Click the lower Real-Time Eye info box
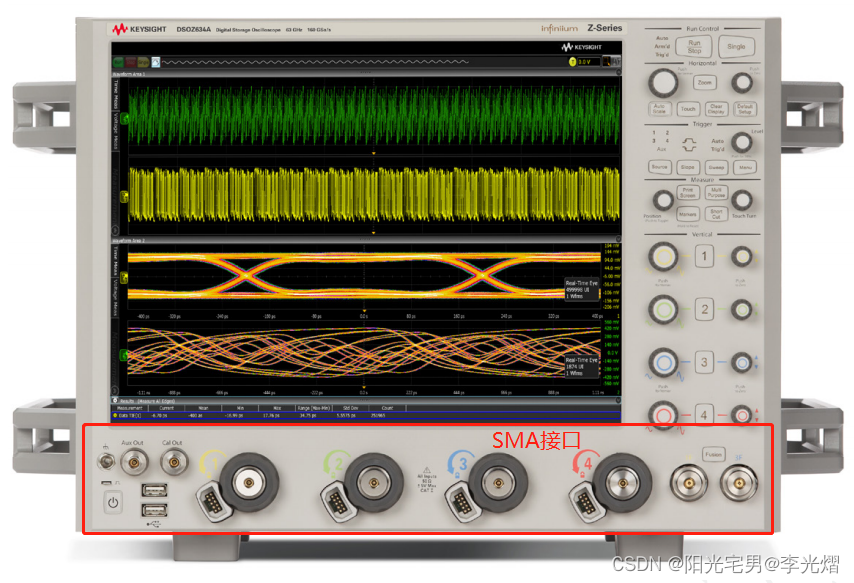854x583 pixels. 582,367
